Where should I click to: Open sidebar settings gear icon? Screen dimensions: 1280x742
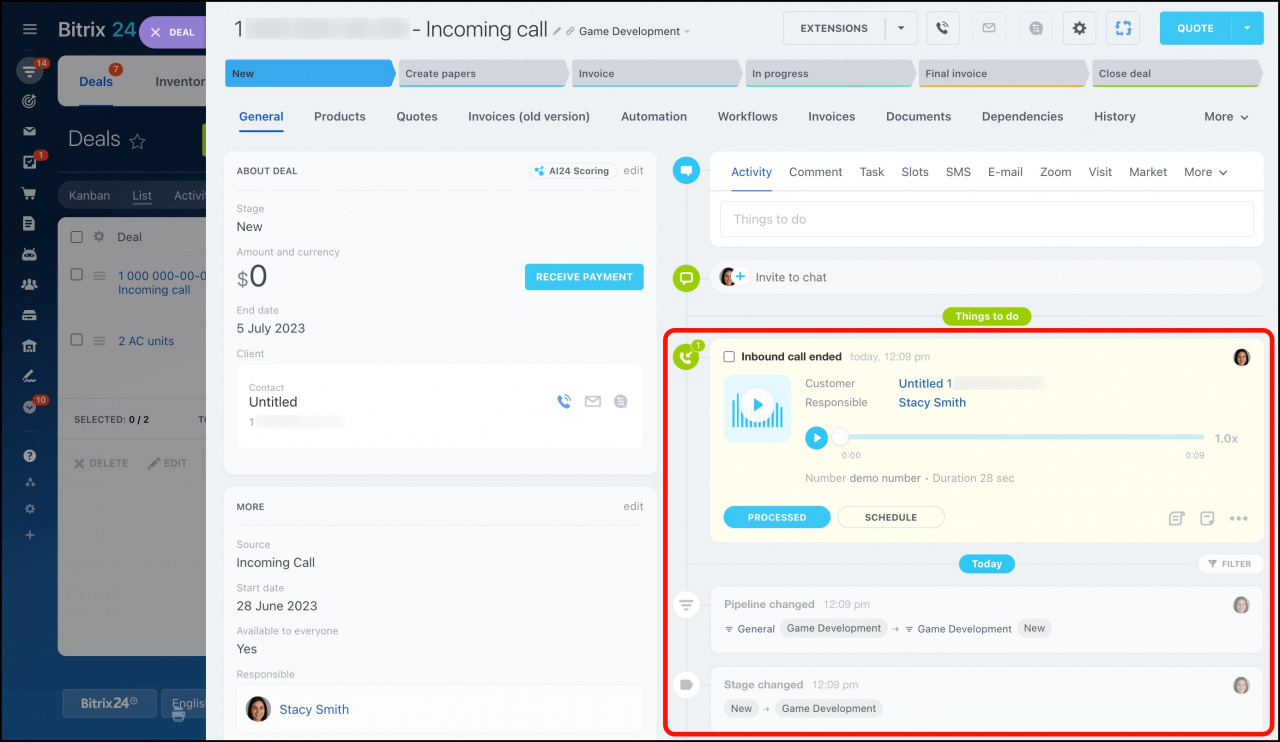point(29,509)
